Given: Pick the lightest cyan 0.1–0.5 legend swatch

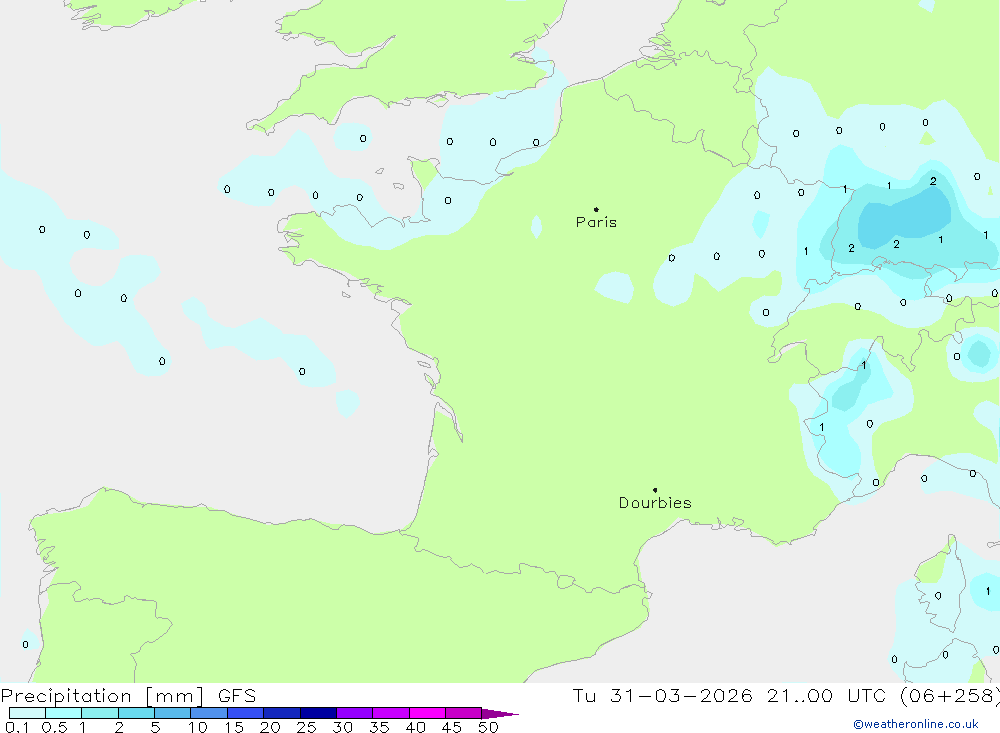Looking at the screenshot, I should [27, 713].
